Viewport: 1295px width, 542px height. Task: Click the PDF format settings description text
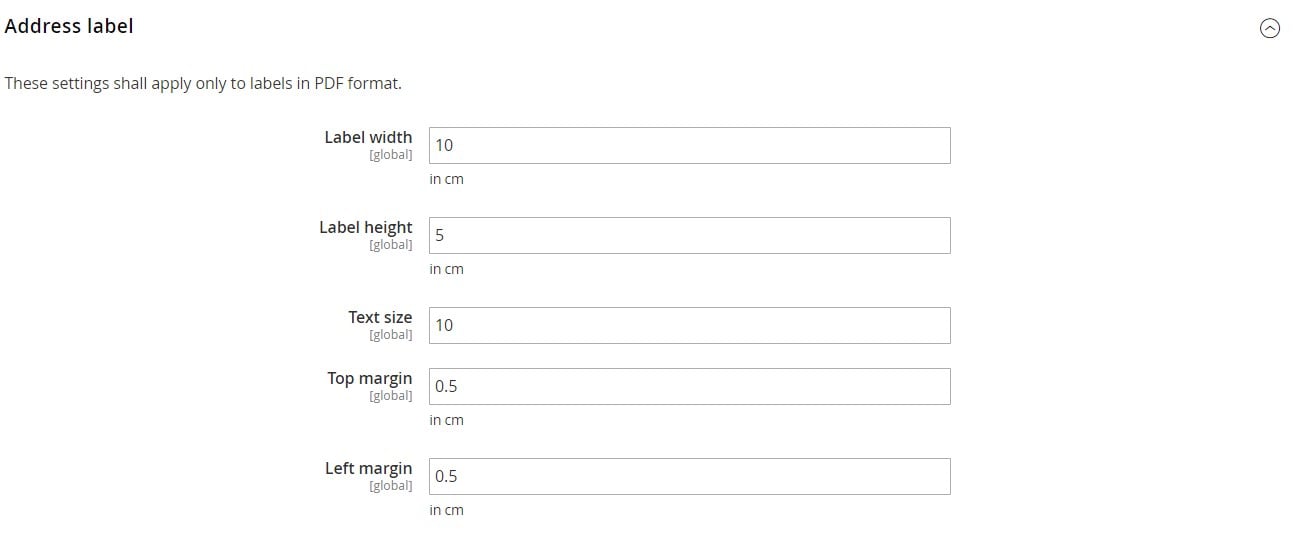point(203,83)
